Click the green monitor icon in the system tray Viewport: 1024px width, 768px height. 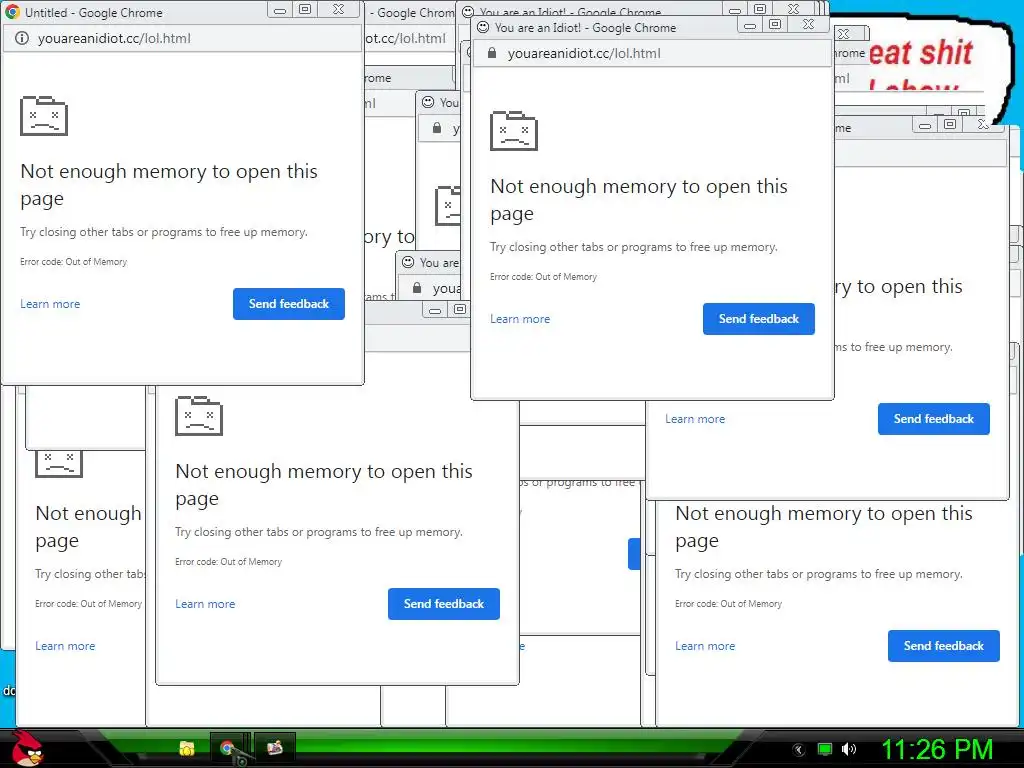[825, 749]
